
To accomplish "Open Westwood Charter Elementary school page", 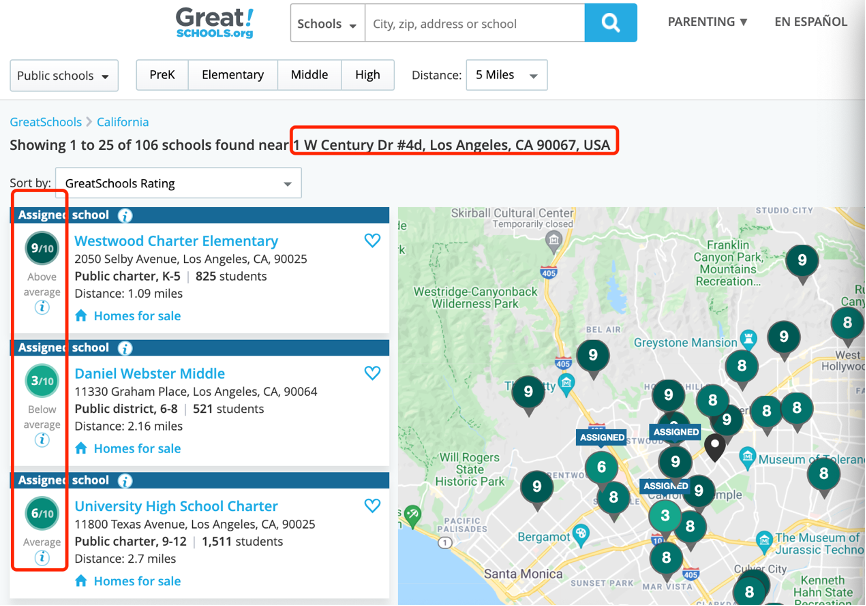I will coord(176,241).
